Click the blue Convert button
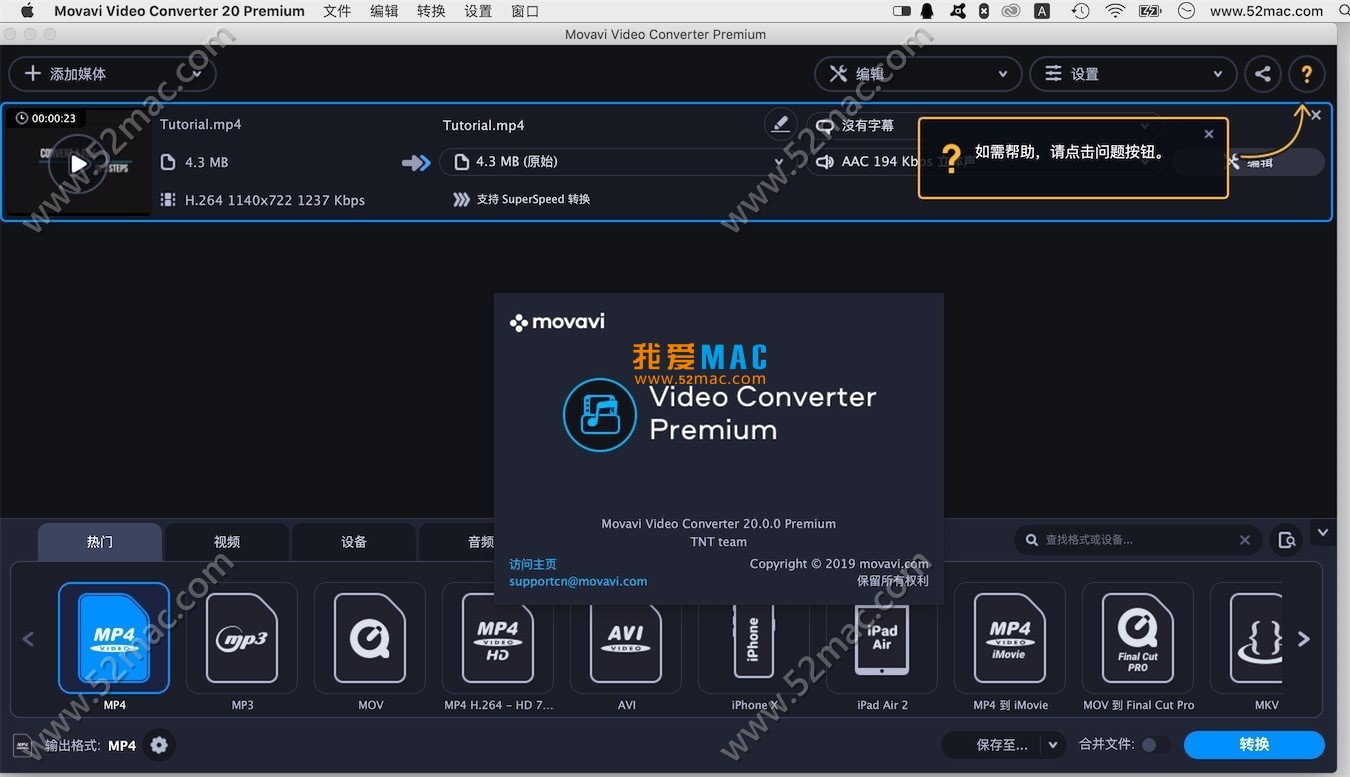The height and width of the screenshot is (777, 1350). (1254, 745)
